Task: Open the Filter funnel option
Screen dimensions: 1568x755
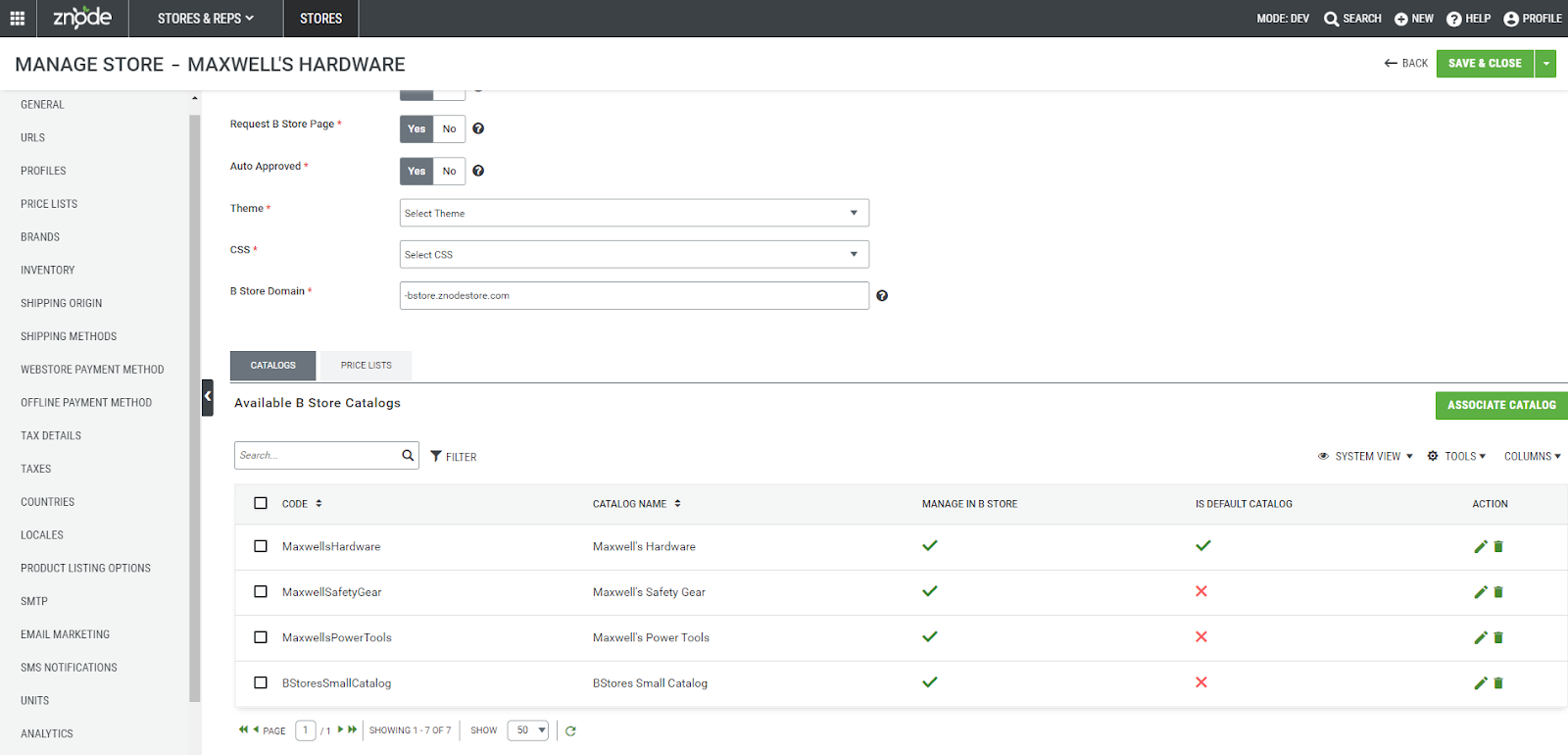Action: pos(453,457)
